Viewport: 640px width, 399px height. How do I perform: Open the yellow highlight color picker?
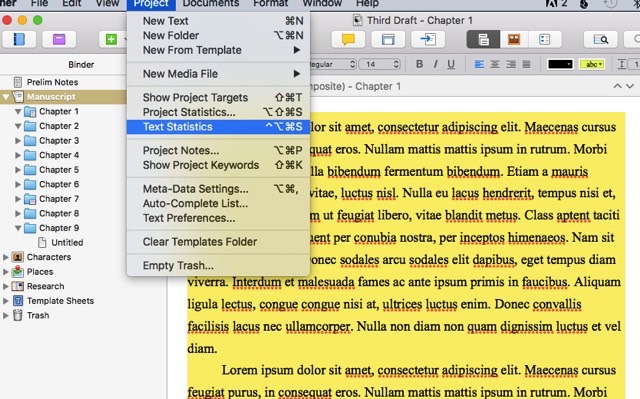592,64
